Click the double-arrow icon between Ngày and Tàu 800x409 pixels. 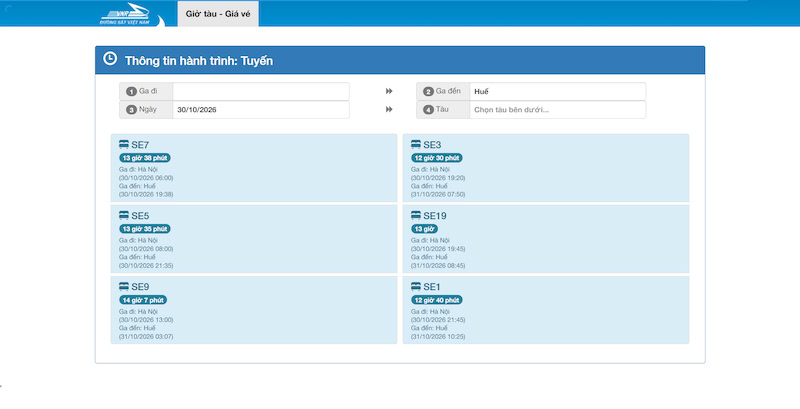click(x=389, y=110)
